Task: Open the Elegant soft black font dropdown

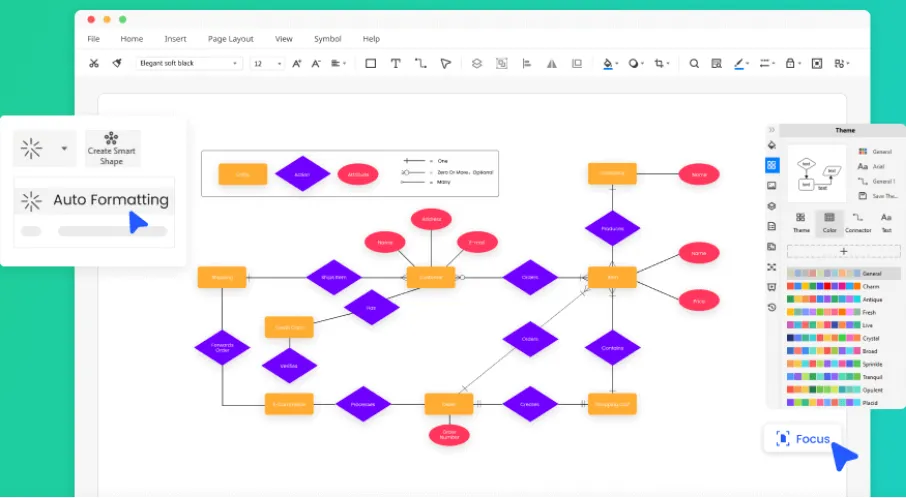Action: click(189, 63)
